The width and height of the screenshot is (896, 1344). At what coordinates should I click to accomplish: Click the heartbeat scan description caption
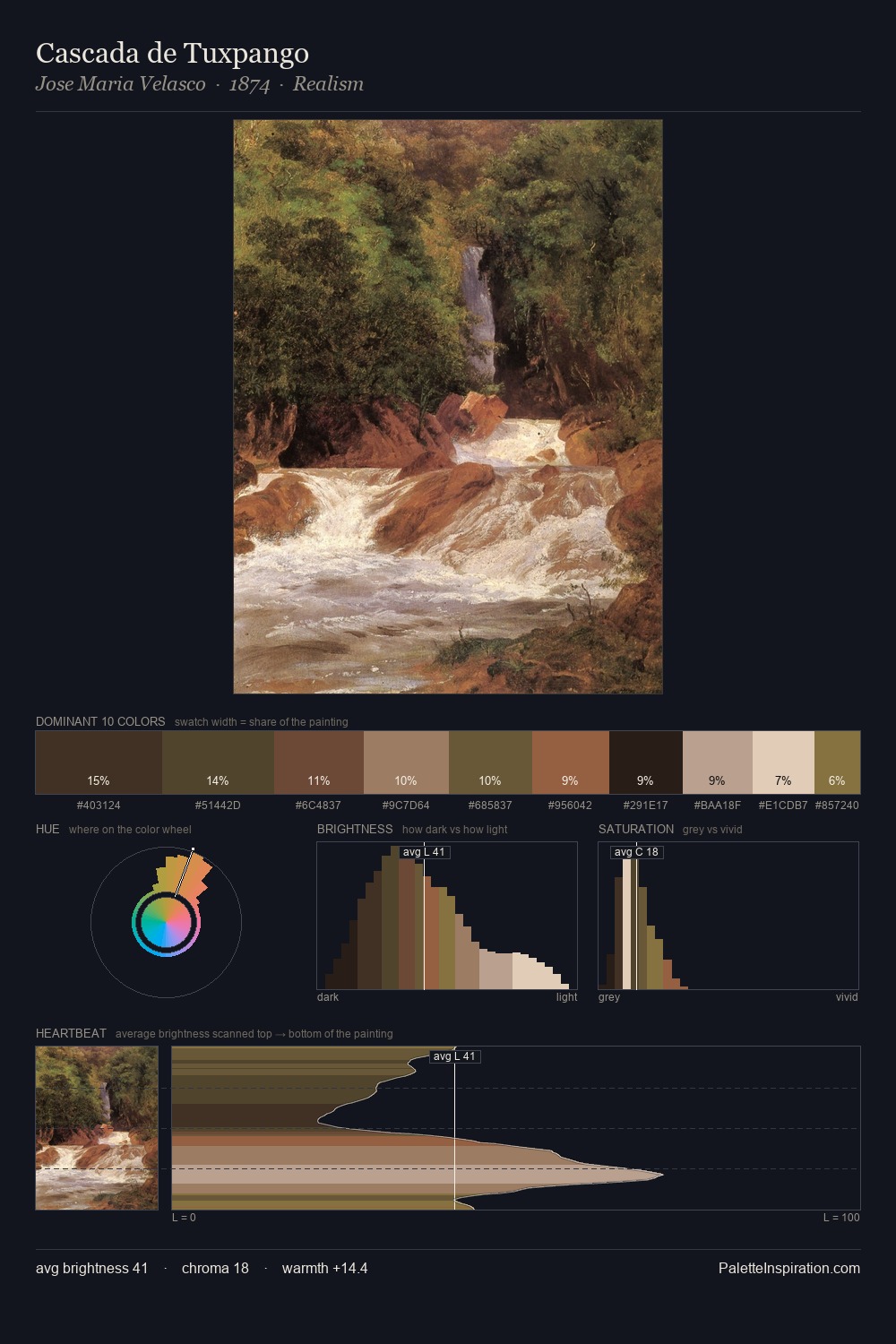[254, 1034]
